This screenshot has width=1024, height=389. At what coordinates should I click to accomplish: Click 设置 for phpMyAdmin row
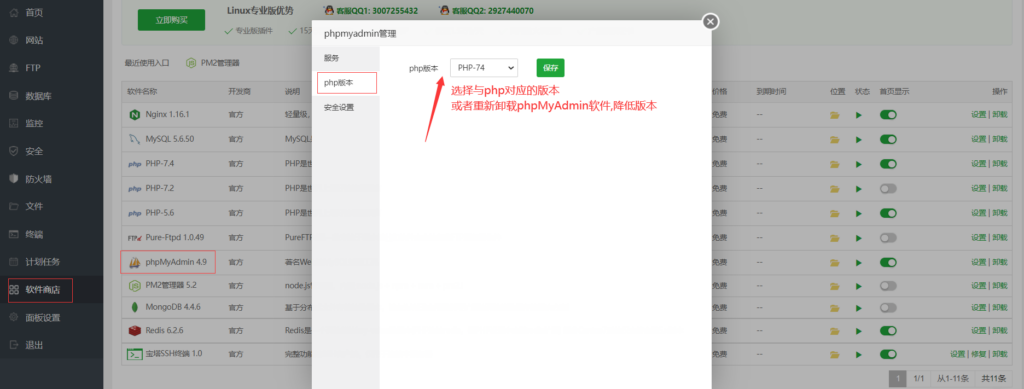coord(978,262)
